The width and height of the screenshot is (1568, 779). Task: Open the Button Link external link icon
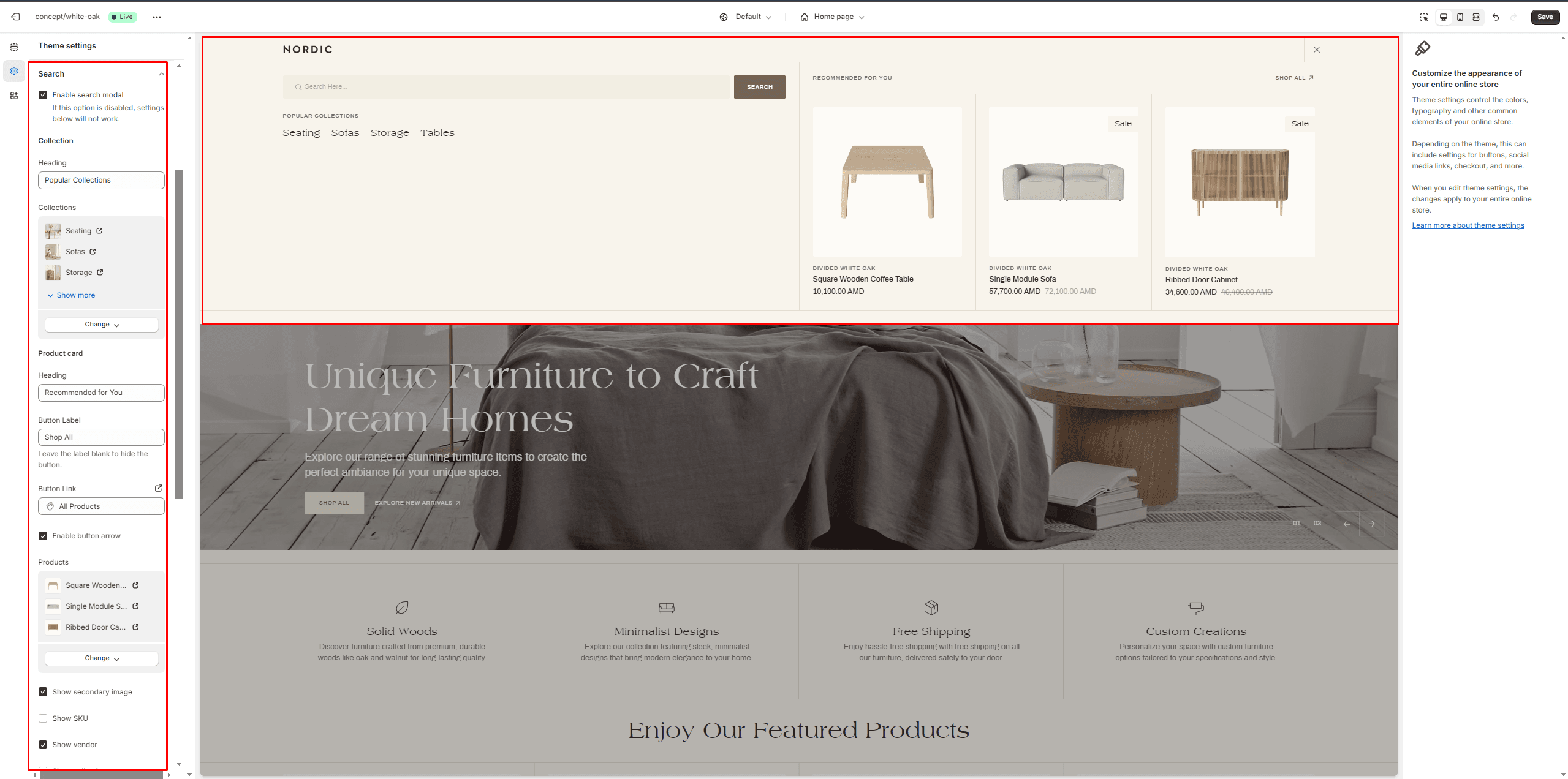coord(159,488)
